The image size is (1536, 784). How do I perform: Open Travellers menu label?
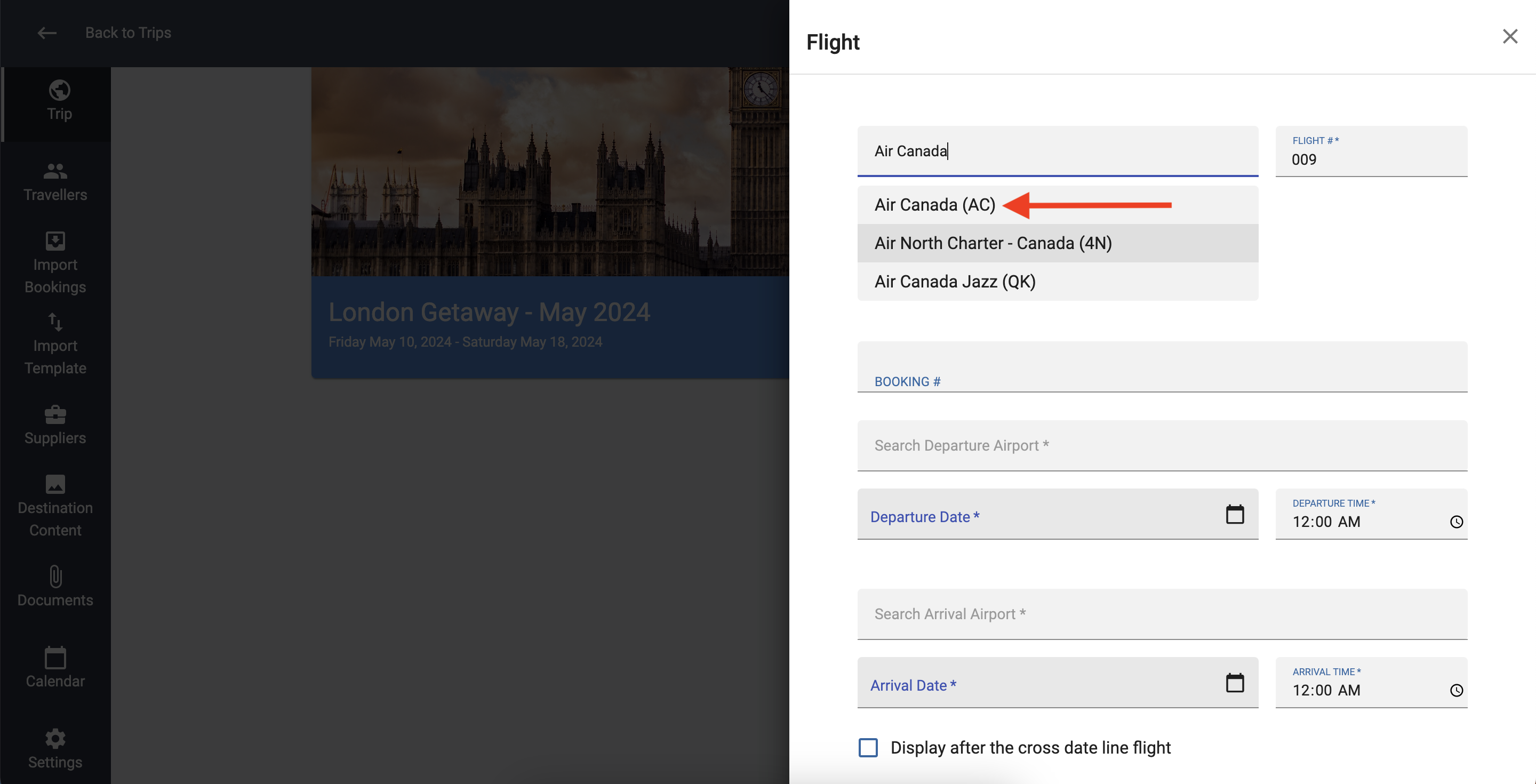pos(55,195)
